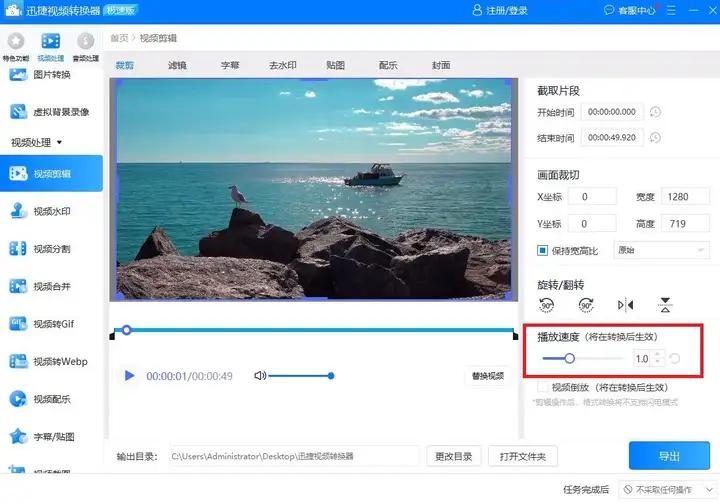Switch to 字幕 tab

tap(230, 65)
